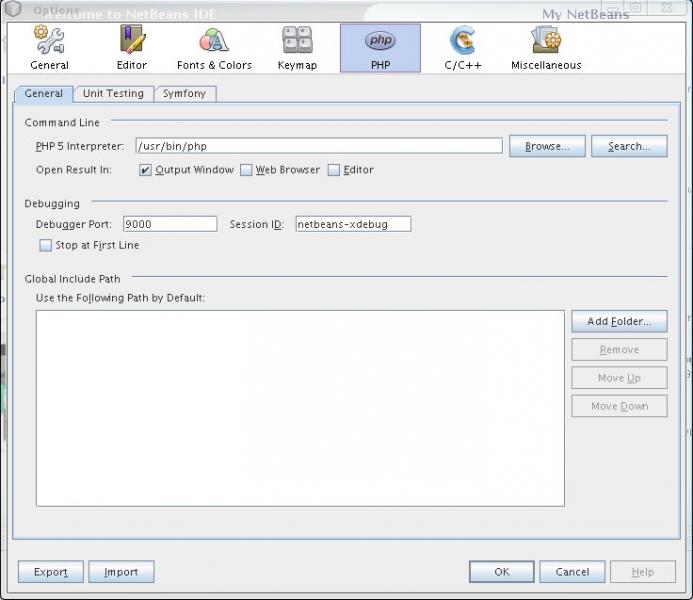Focus the Debugger Port field
The image size is (693, 600).
(170, 224)
